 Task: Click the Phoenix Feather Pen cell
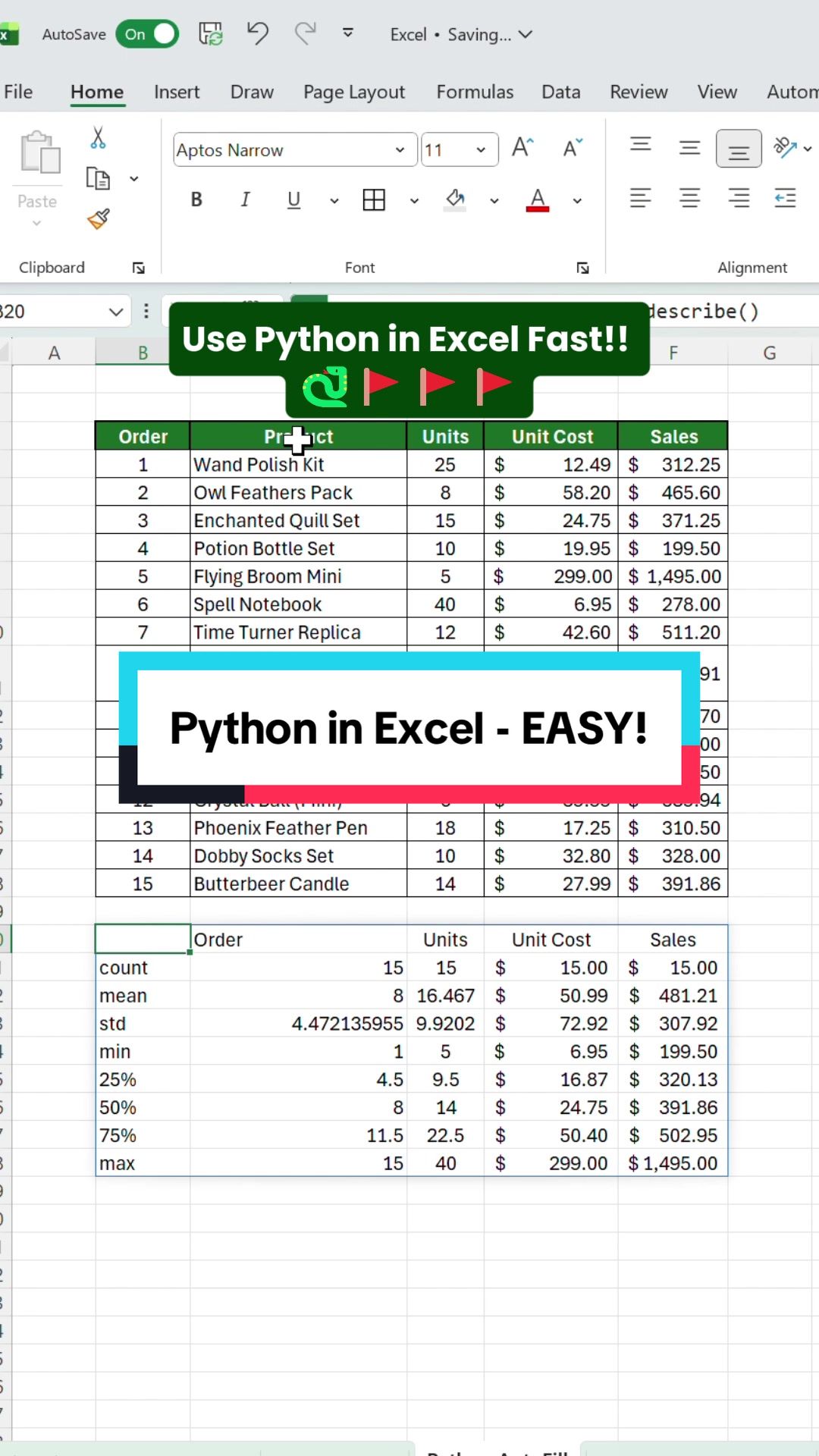tap(298, 828)
